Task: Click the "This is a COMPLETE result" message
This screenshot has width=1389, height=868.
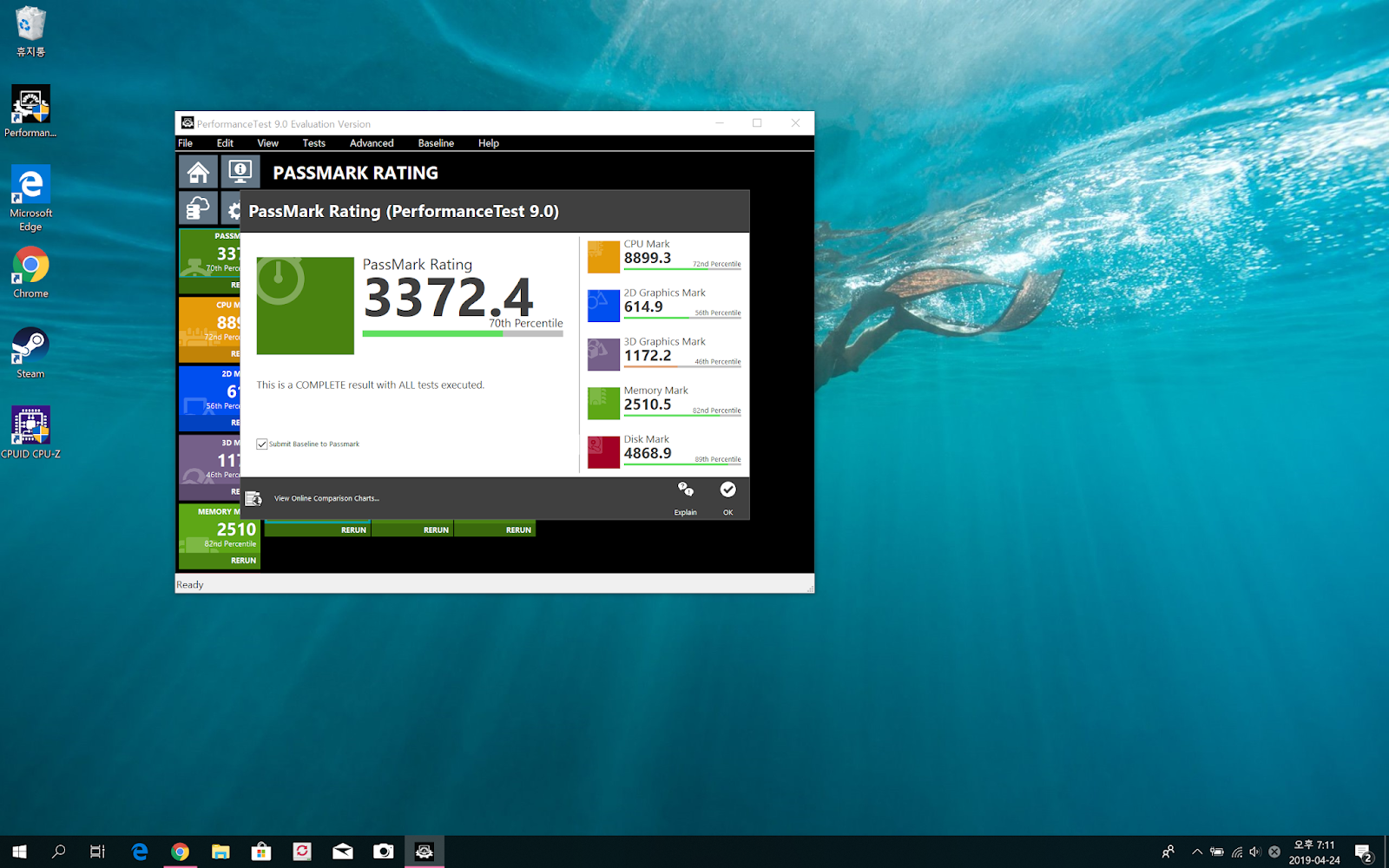Action: pos(371,385)
